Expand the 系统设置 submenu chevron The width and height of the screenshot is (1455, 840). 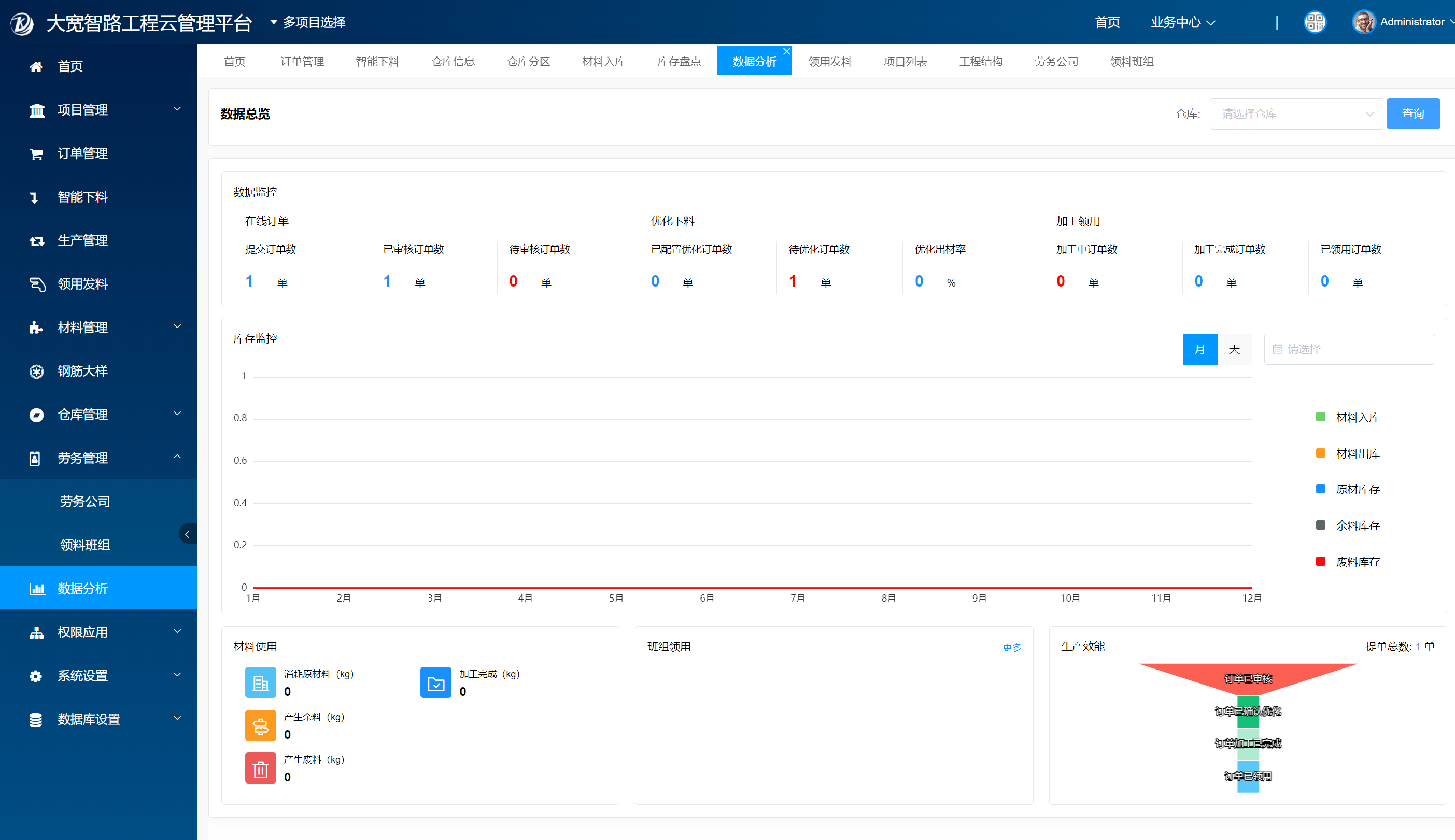(178, 674)
